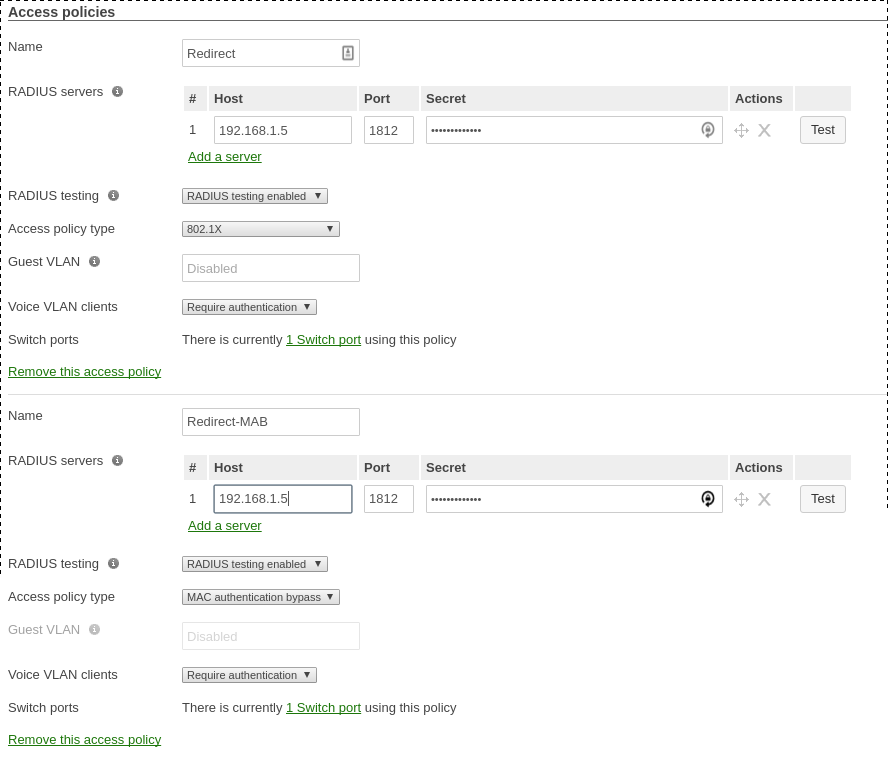Click the Port field in Redirect-MAB server row

pos(388,499)
